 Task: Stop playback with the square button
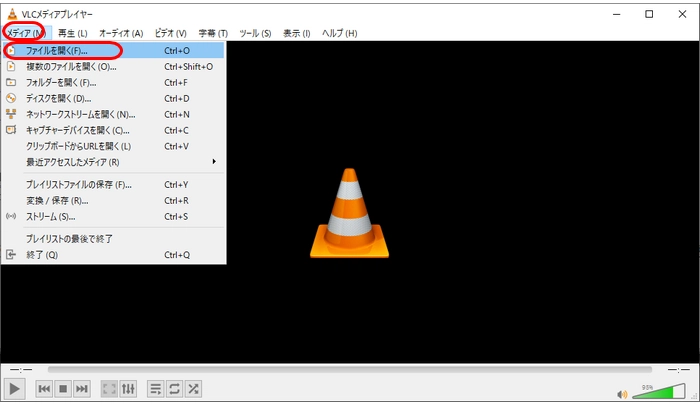[63, 389]
